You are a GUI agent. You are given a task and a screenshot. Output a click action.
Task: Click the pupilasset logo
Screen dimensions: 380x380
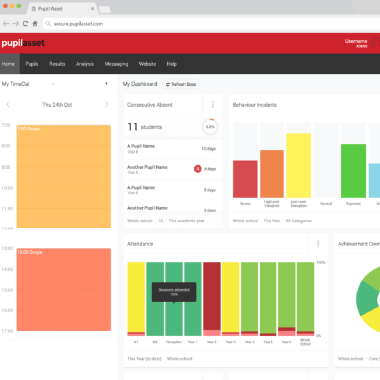23,43
